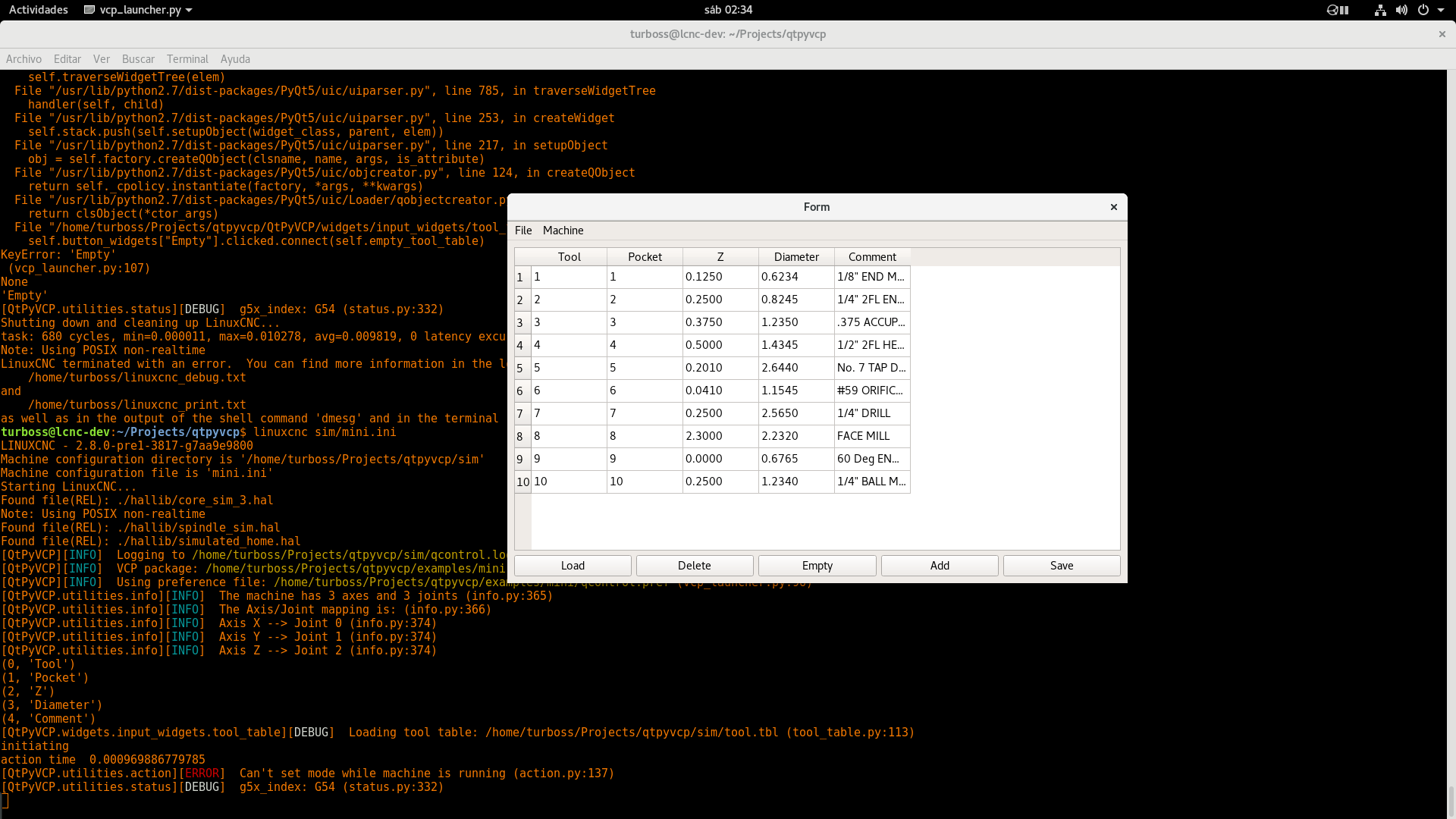Image resolution: width=1456 pixels, height=819 pixels.
Task: Open the Machine menu in Form window
Action: coord(563,231)
